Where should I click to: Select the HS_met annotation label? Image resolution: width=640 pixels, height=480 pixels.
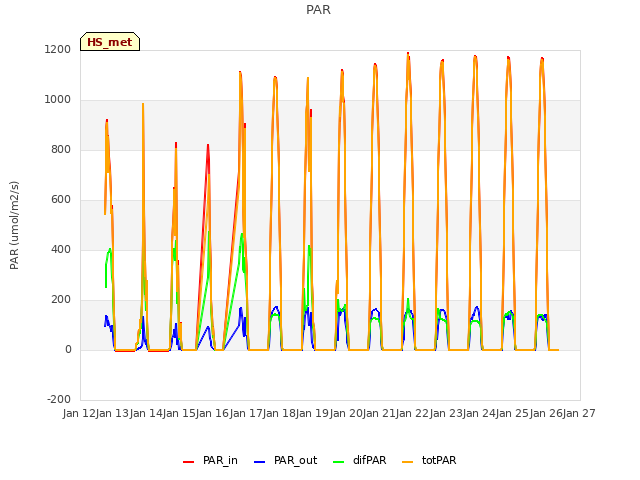click(x=110, y=42)
